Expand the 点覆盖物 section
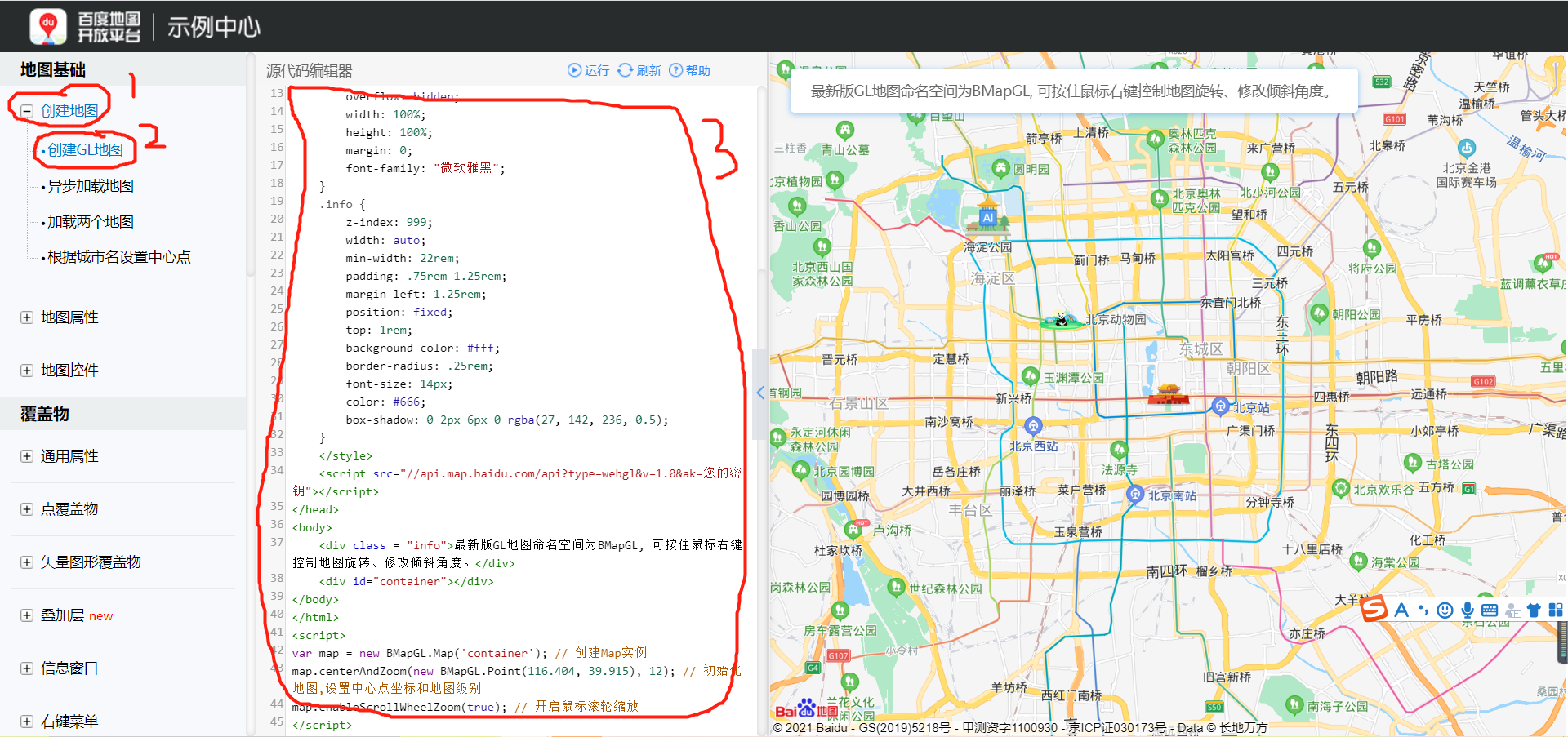 pos(27,509)
